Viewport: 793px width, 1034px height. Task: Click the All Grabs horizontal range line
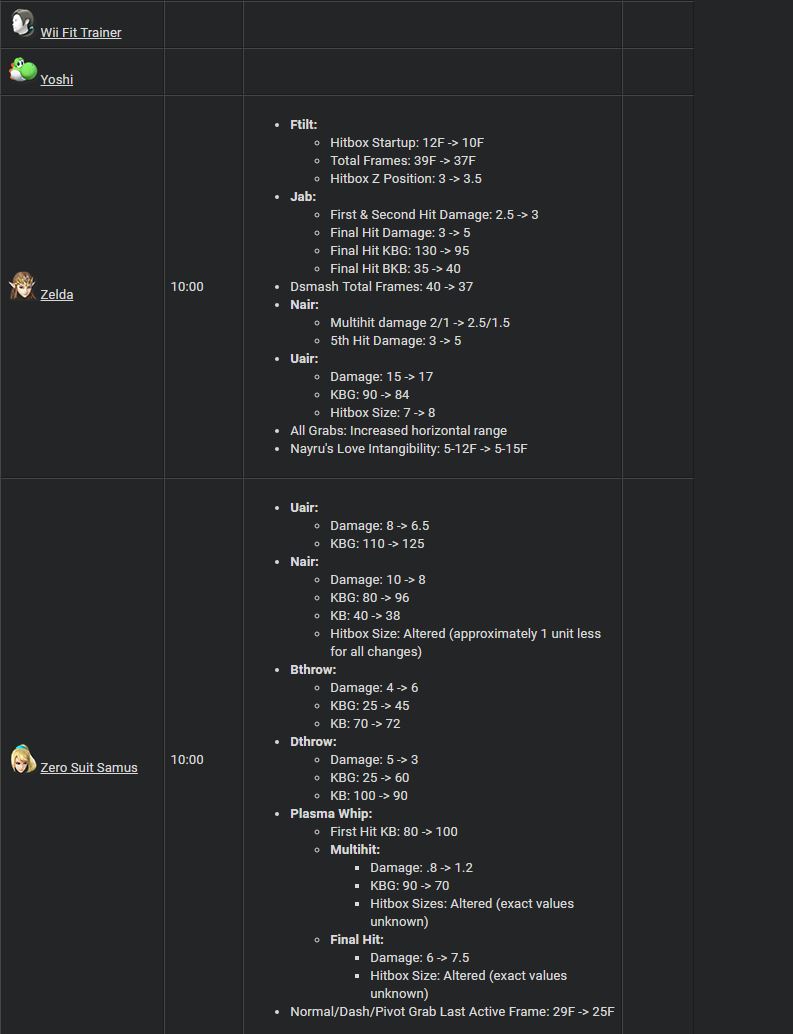coord(399,431)
